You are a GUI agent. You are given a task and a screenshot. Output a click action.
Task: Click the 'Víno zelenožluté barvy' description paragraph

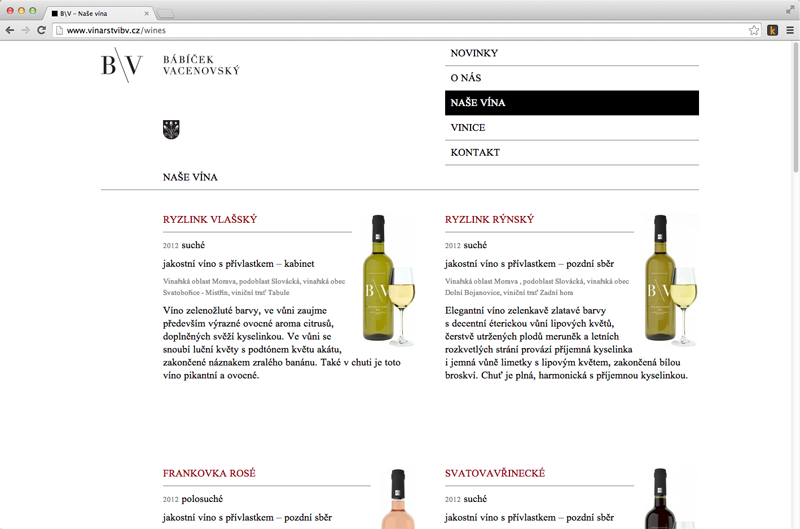(282, 343)
